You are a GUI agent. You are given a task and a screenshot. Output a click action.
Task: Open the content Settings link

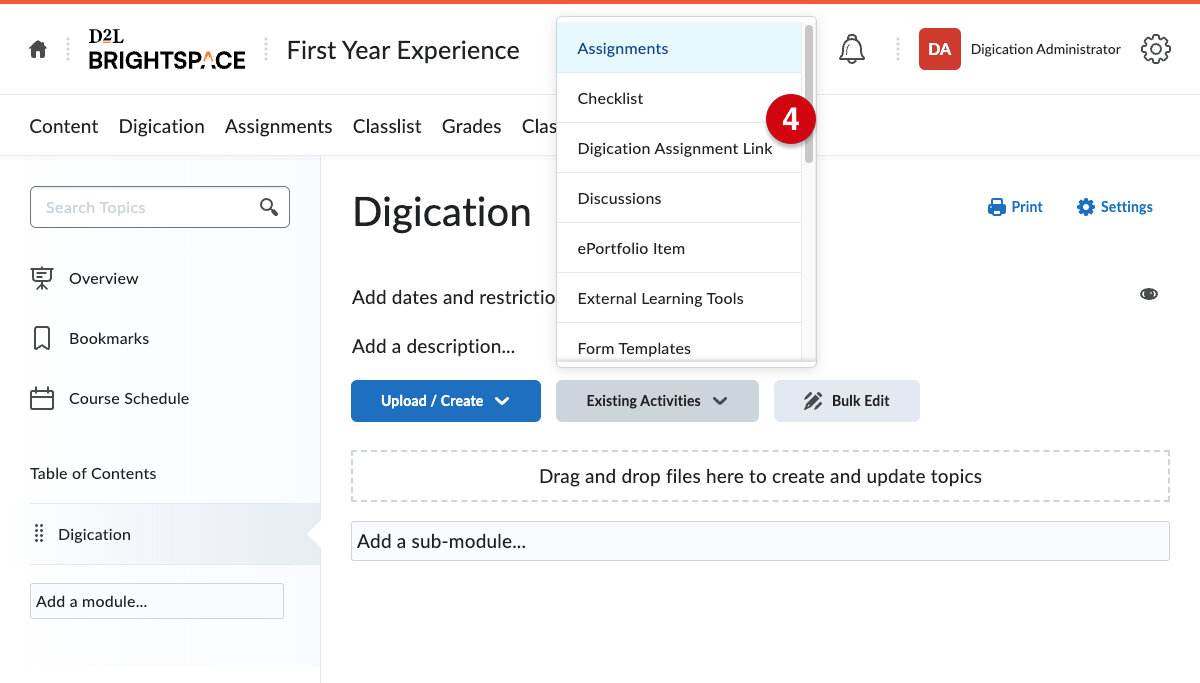[x=1115, y=207]
